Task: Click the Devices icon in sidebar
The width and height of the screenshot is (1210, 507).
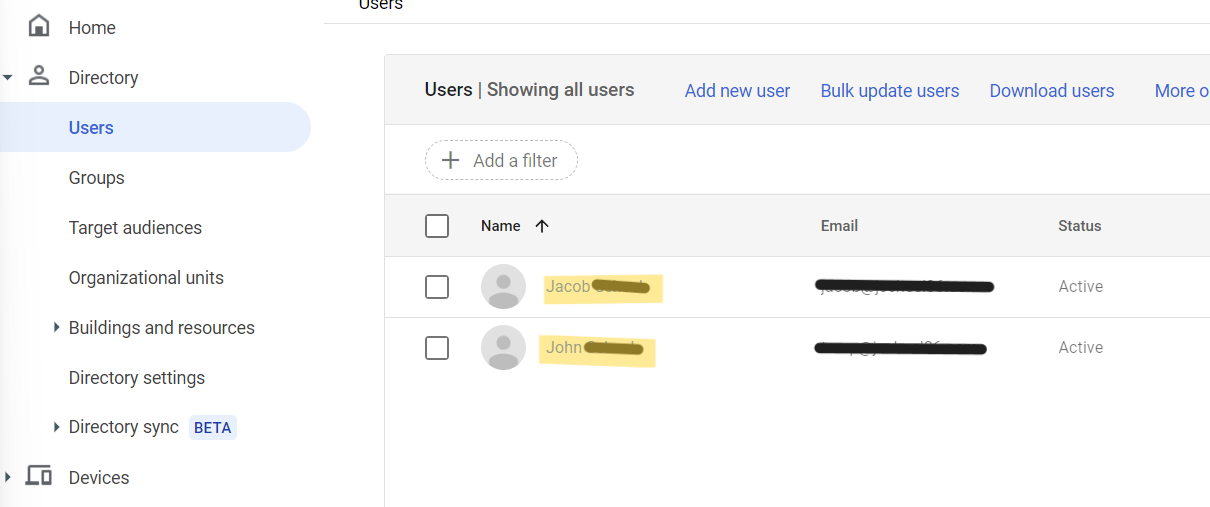Action: [x=39, y=476]
